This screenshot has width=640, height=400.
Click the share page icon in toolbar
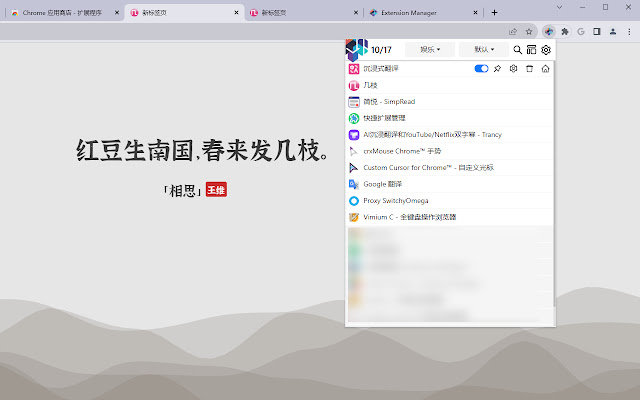point(513,31)
